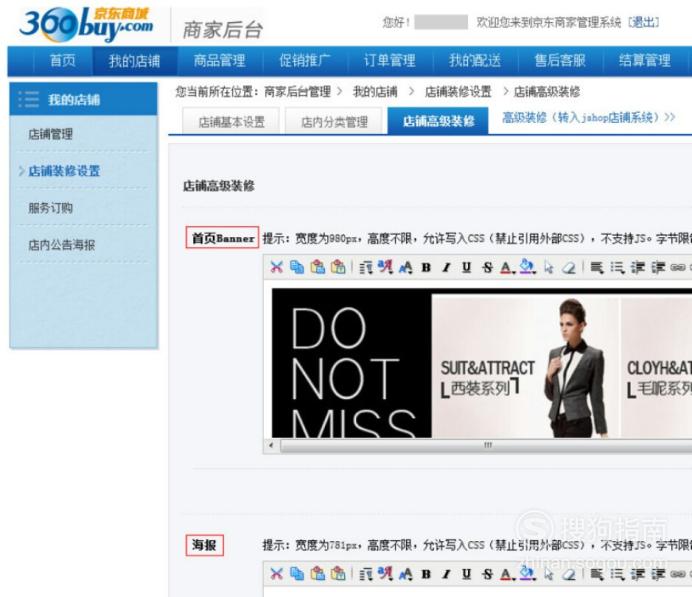Open 服务订购 in the left sidebar
The width and height of the screenshot is (692, 597).
[x=50, y=208]
